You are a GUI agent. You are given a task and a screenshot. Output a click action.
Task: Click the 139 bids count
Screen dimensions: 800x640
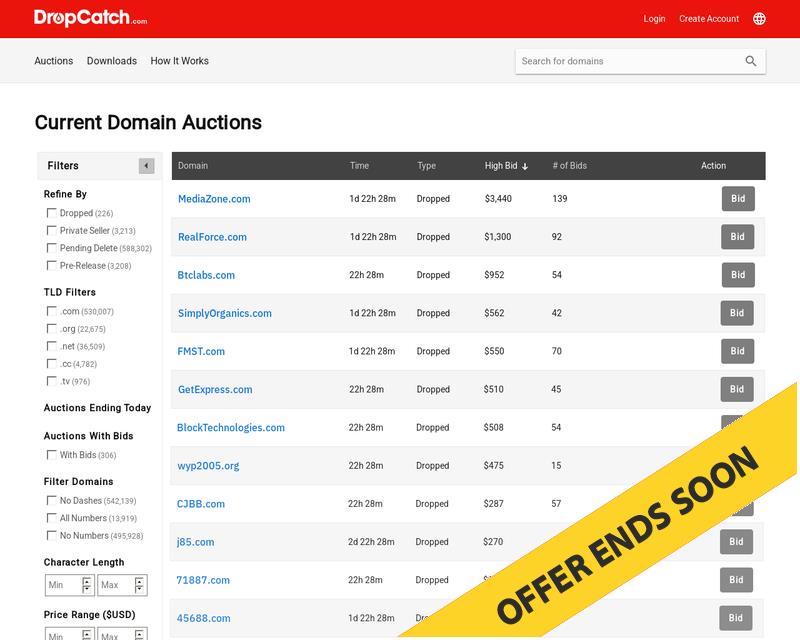coord(560,199)
